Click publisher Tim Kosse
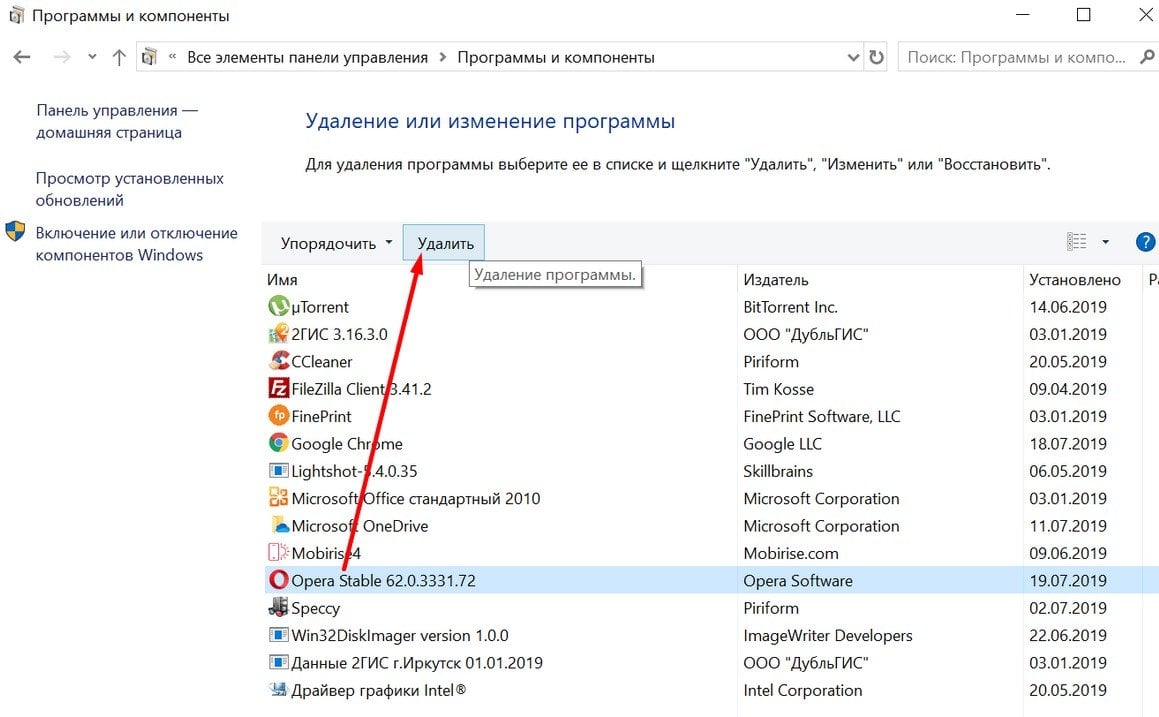Viewport: 1159px width, 717px height. tap(778, 388)
